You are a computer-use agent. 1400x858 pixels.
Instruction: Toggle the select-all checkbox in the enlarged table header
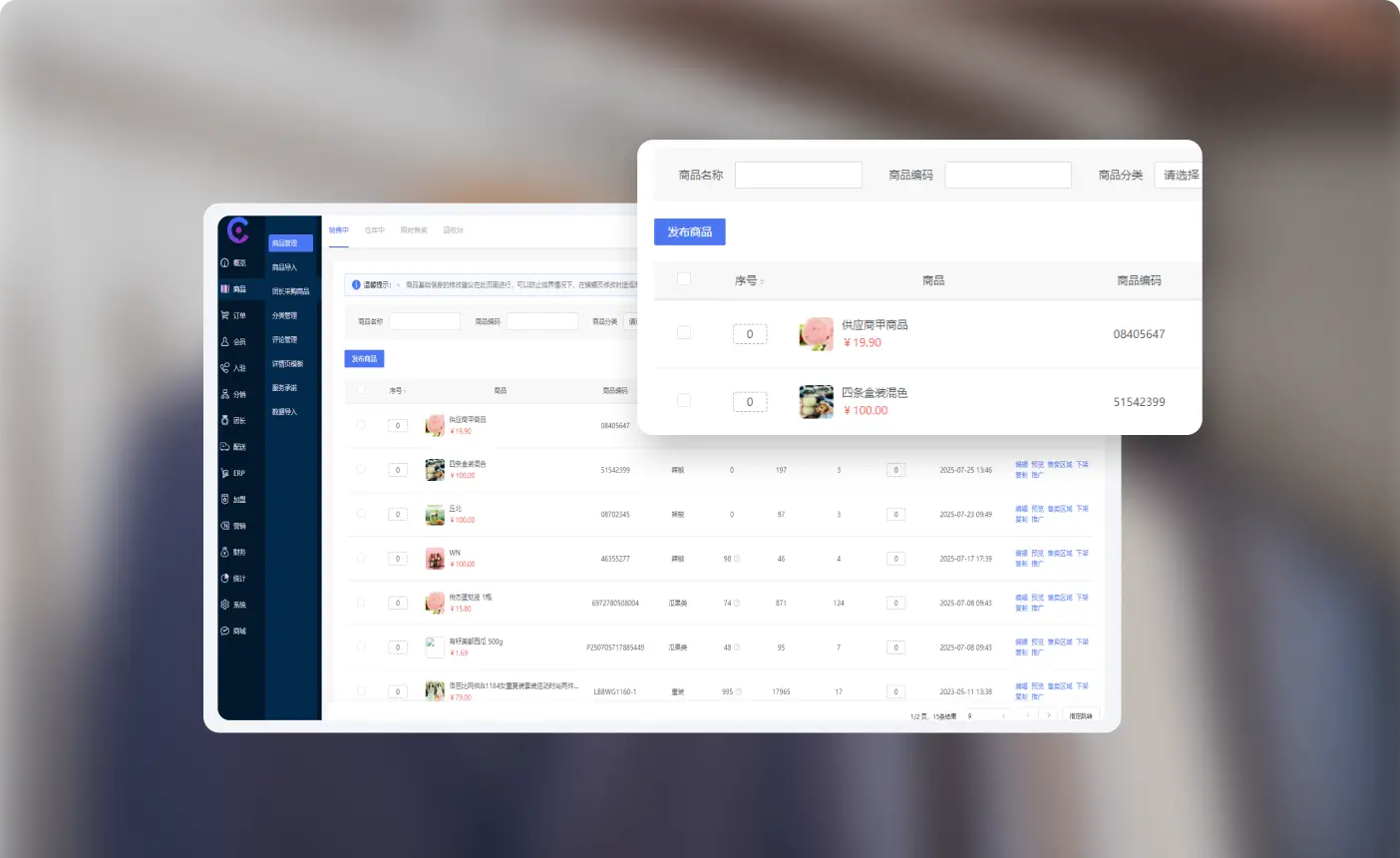point(684,279)
